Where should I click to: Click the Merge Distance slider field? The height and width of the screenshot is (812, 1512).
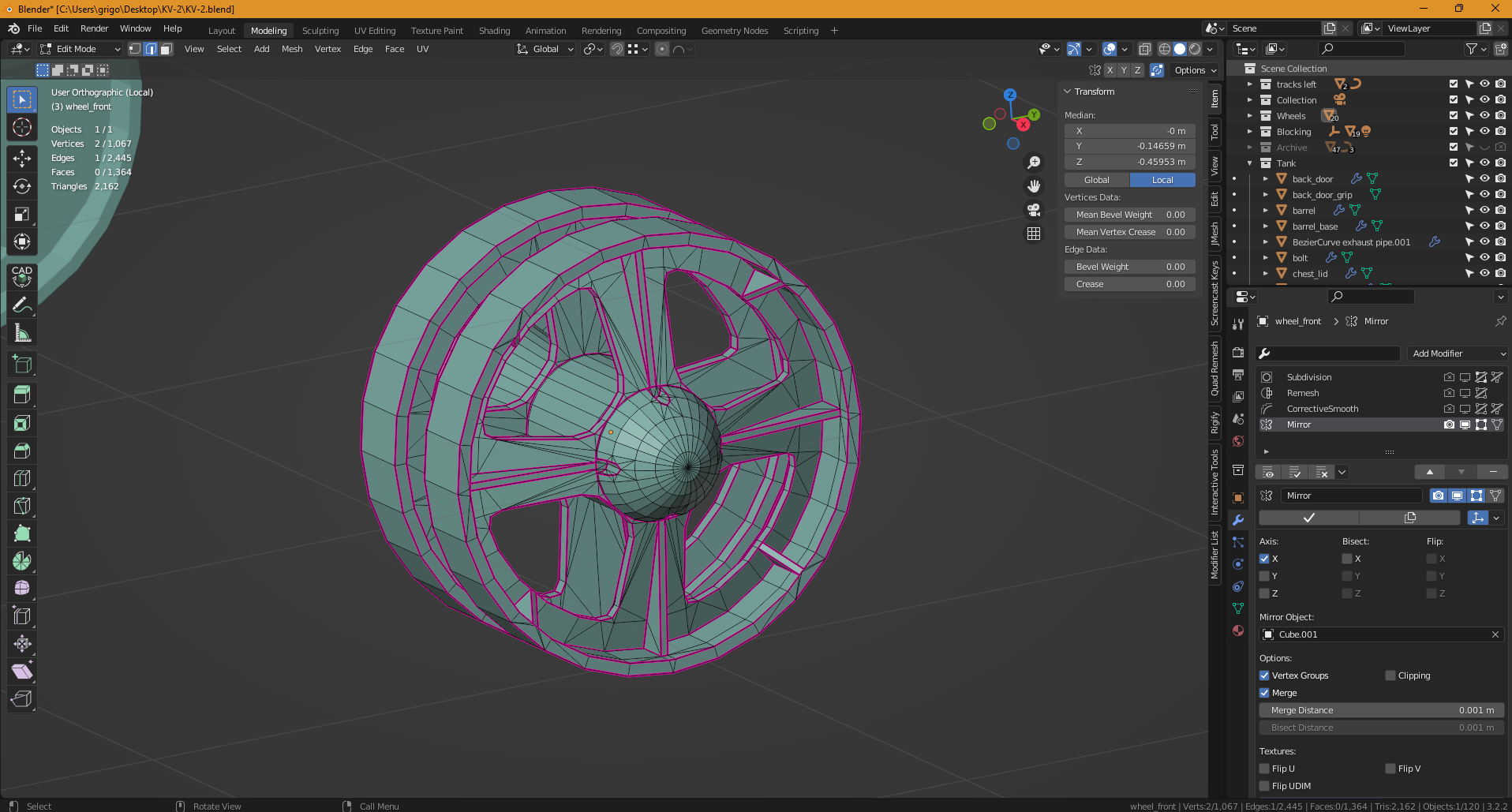1381,710
